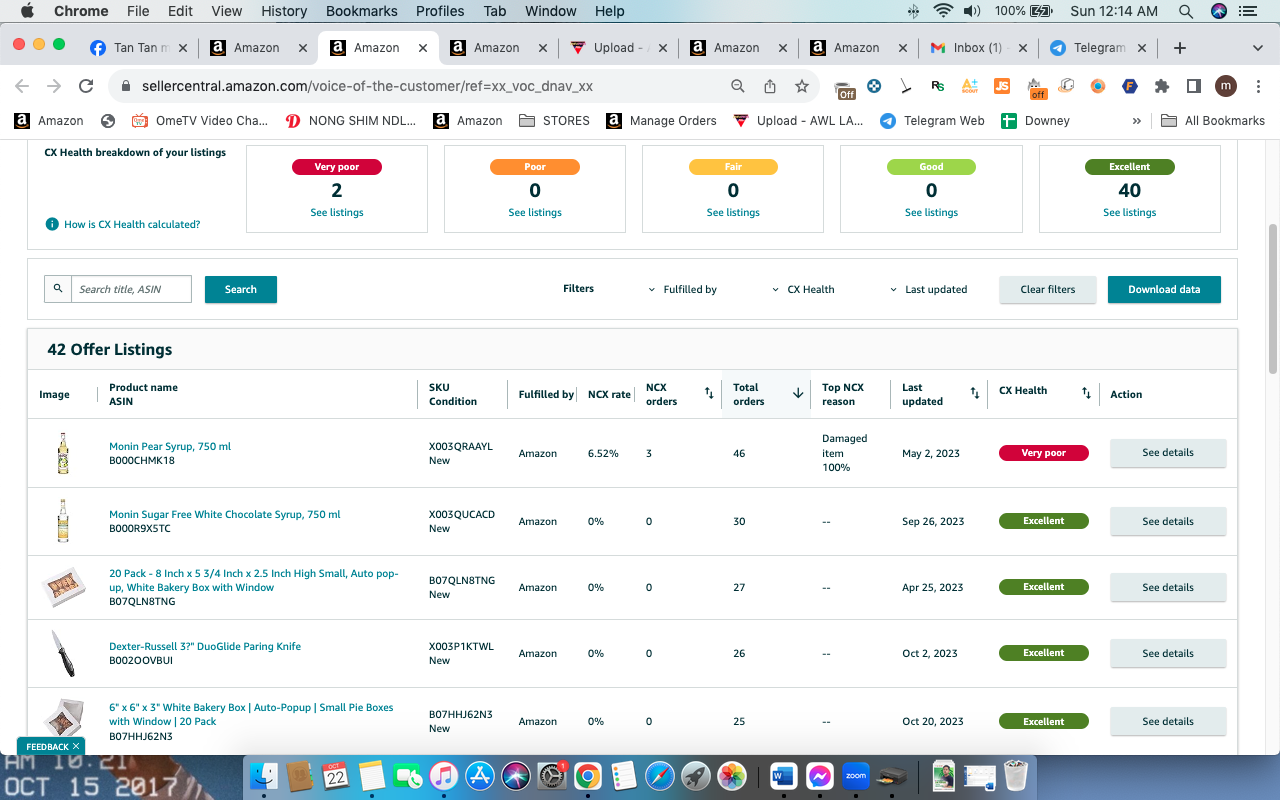
Task: Open System Preferences in the Dock
Action: pos(552,775)
